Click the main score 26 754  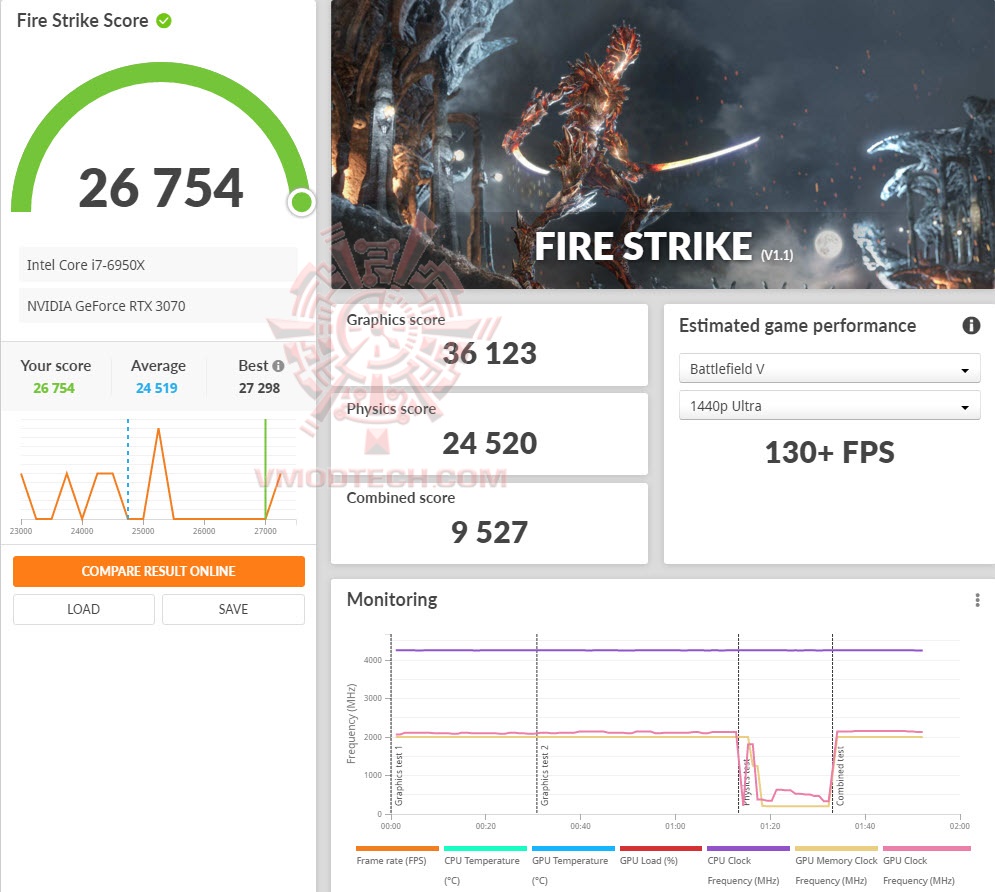coord(161,188)
